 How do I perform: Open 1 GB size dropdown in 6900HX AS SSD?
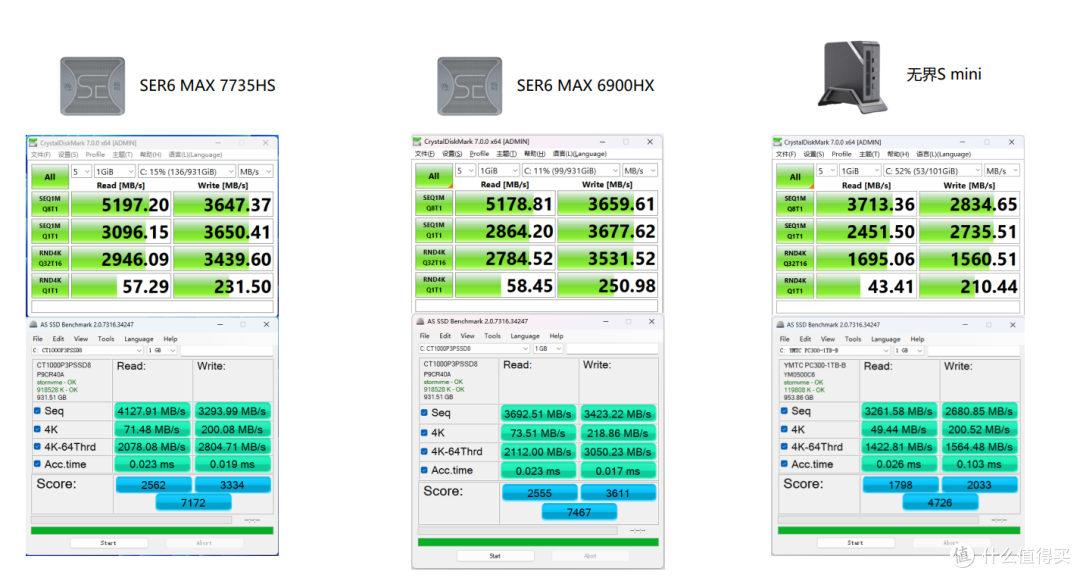[x=548, y=349]
